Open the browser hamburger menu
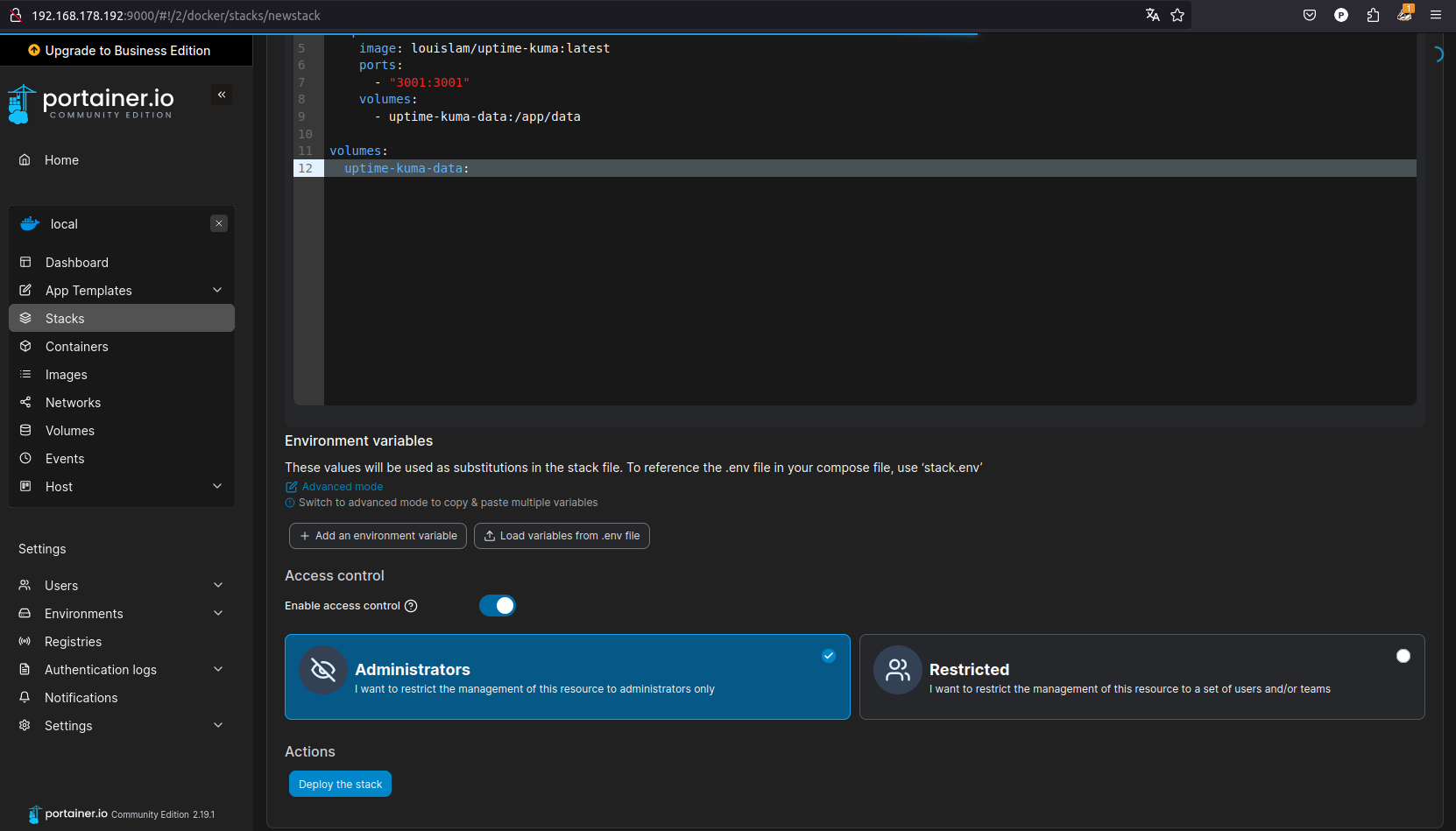 point(1436,15)
